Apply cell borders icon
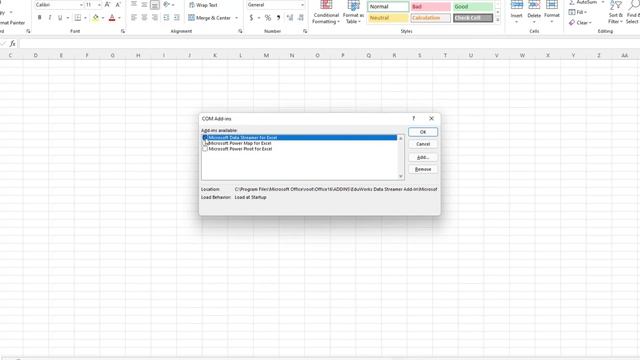Viewport: 640px width, 360px height. click(78, 18)
